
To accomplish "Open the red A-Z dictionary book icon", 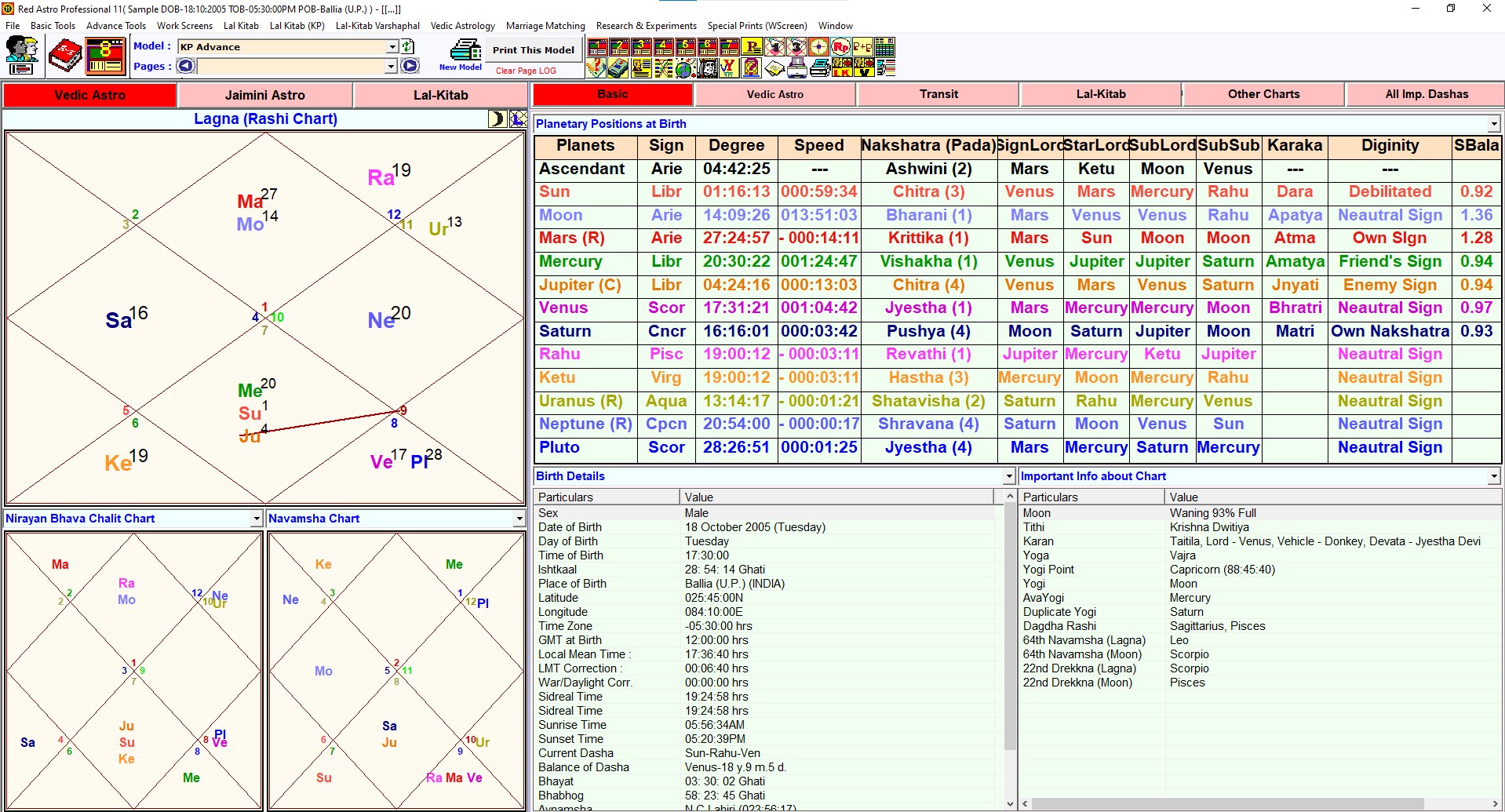I will [x=65, y=56].
